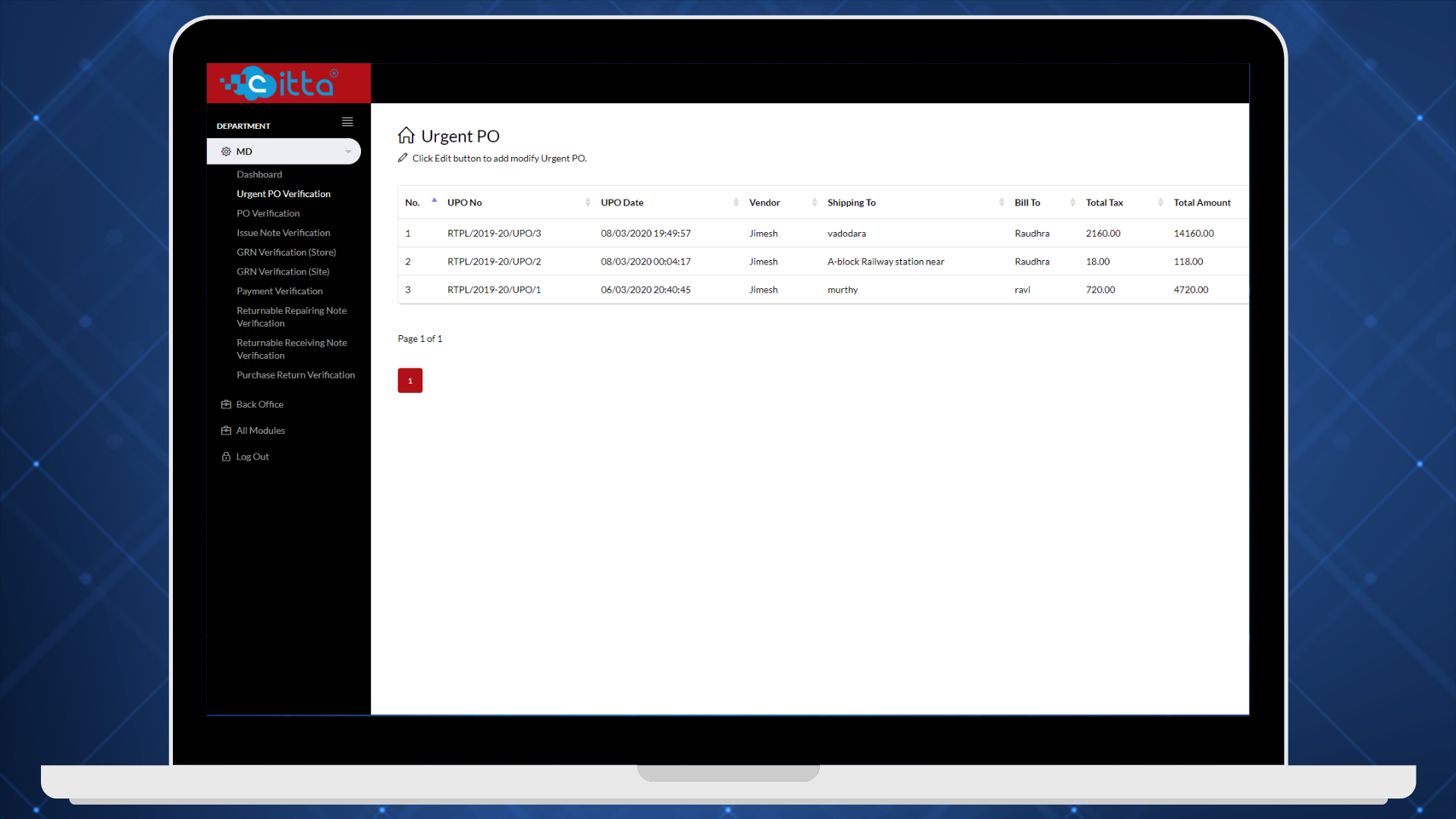Click the Page 1 of 1 text
This screenshot has width=1456, height=819.
click(420, 339)
